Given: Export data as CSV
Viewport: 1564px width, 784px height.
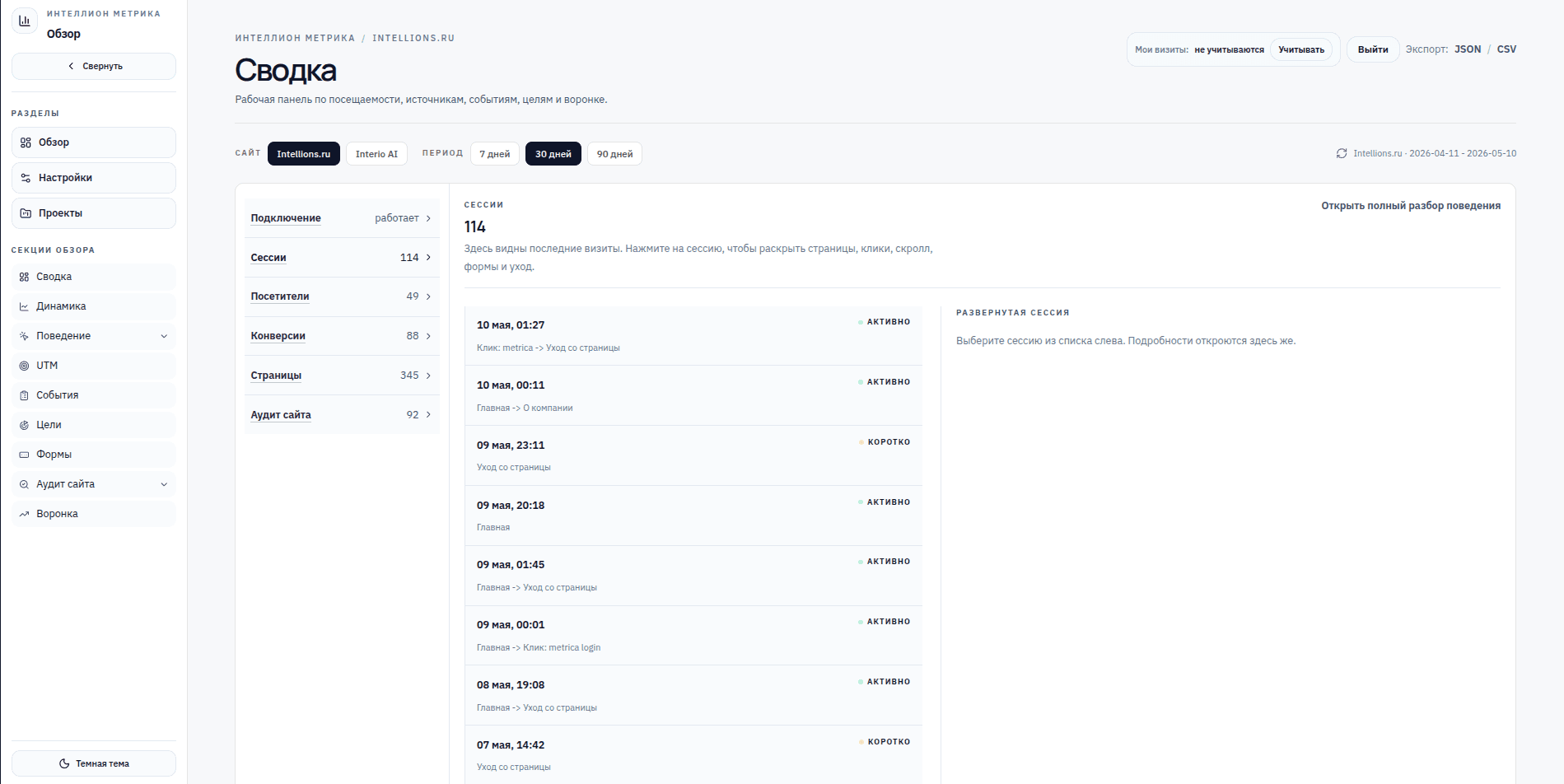Looking at the screenshot, I should click(1506, 49).
